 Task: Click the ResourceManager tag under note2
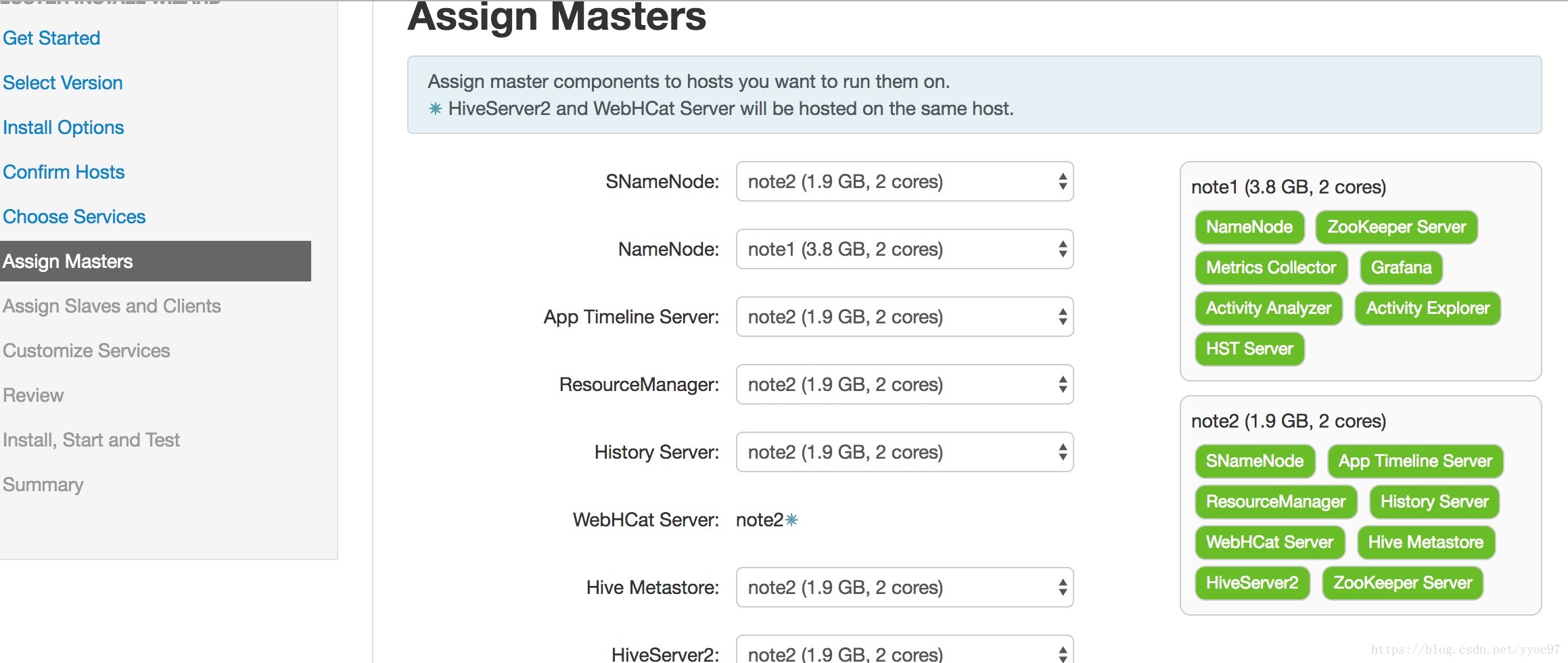click(x=1276, y=502)
